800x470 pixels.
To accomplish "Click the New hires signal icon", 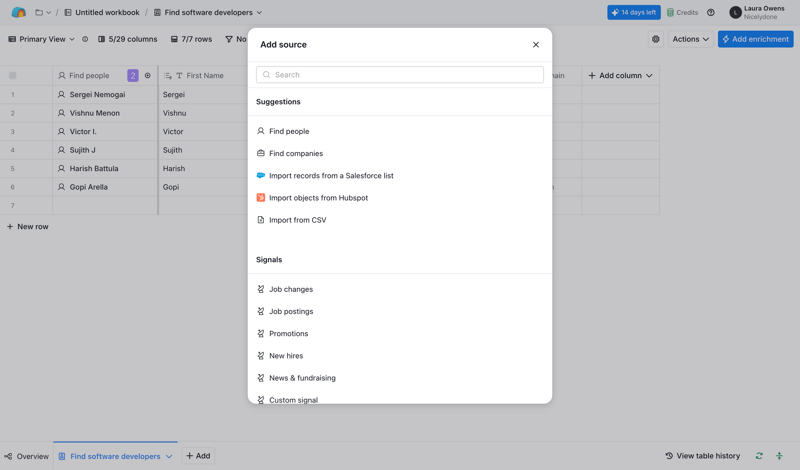I will coord(261,356).
